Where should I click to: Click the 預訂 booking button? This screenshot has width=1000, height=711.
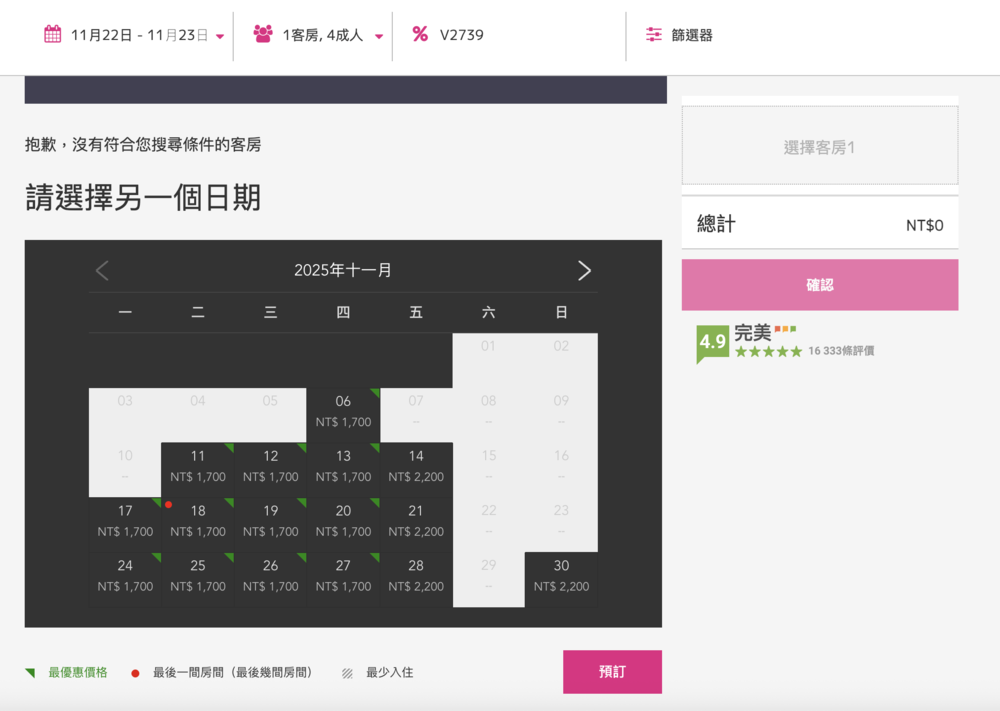612,672
